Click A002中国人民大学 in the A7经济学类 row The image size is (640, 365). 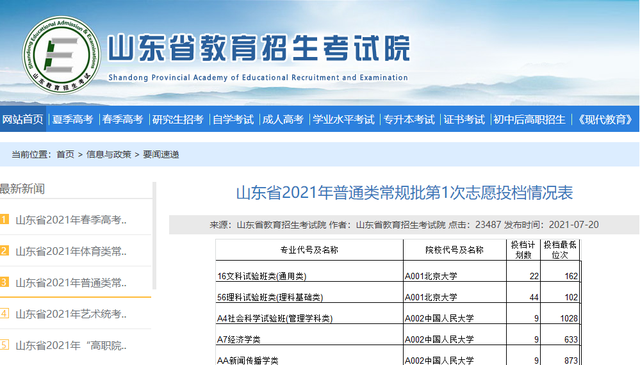click(439, 339)
